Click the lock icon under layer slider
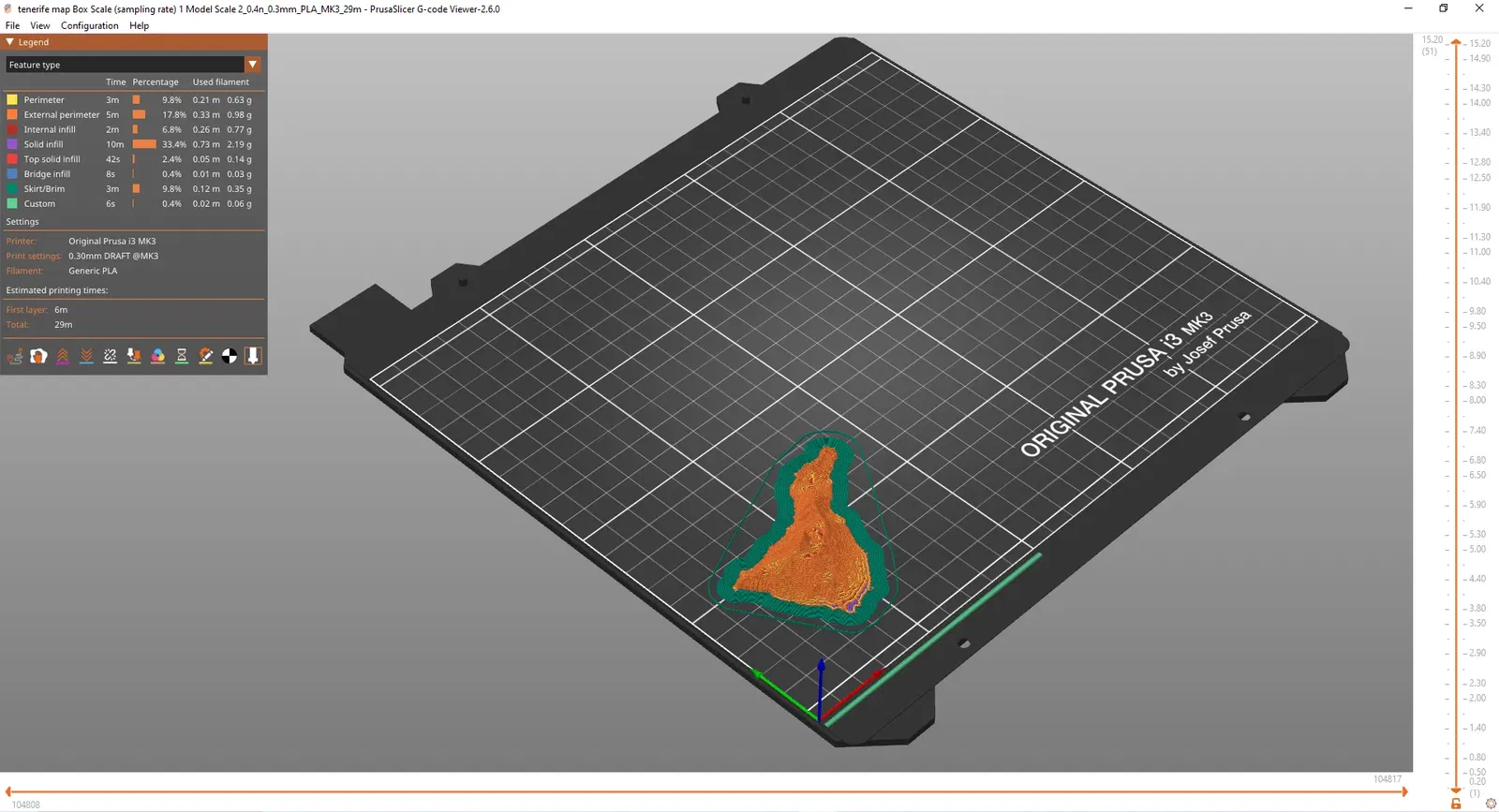This screenshot has width=1499, height=812. [x=1456, y=804]
